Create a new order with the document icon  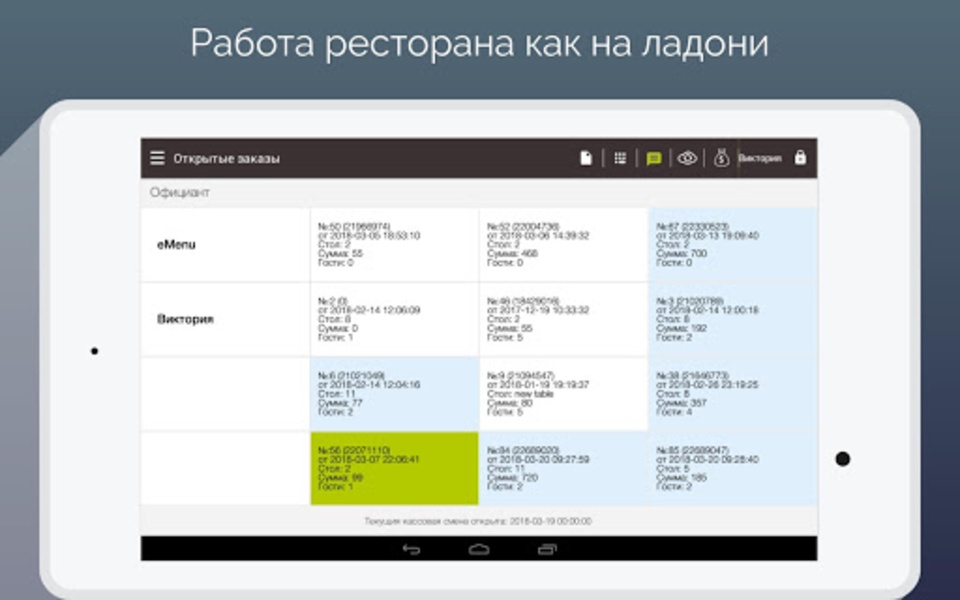coord(586,158)
